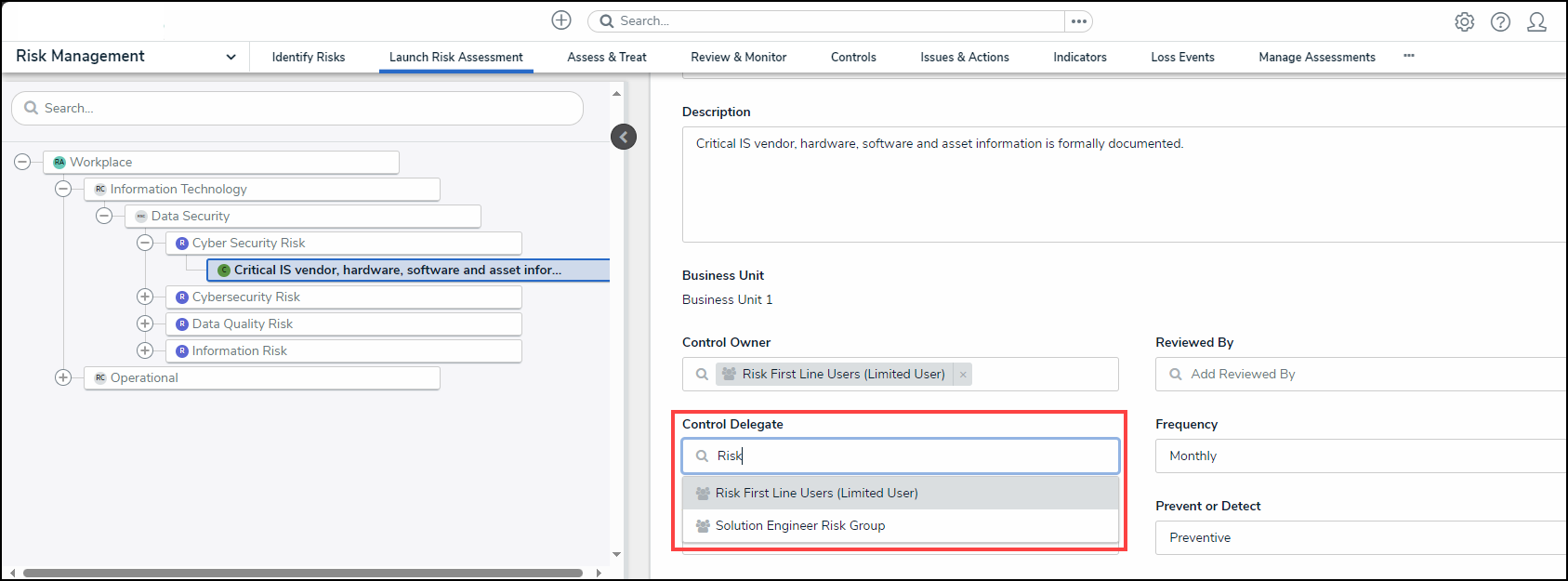Open the Frequency Monthly dropdown
Image resolution: width=1568 pixels, height=581 pixels.
1357,456
